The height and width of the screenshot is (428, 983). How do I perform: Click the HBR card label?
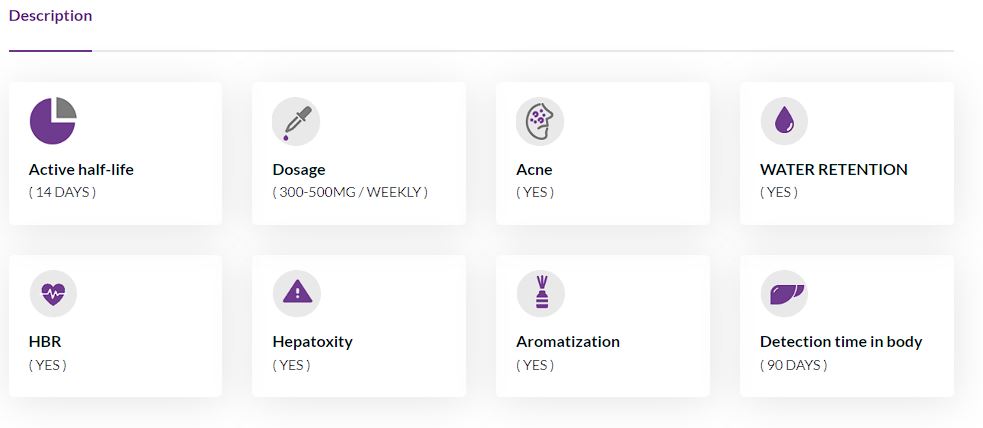click(45, 342)
